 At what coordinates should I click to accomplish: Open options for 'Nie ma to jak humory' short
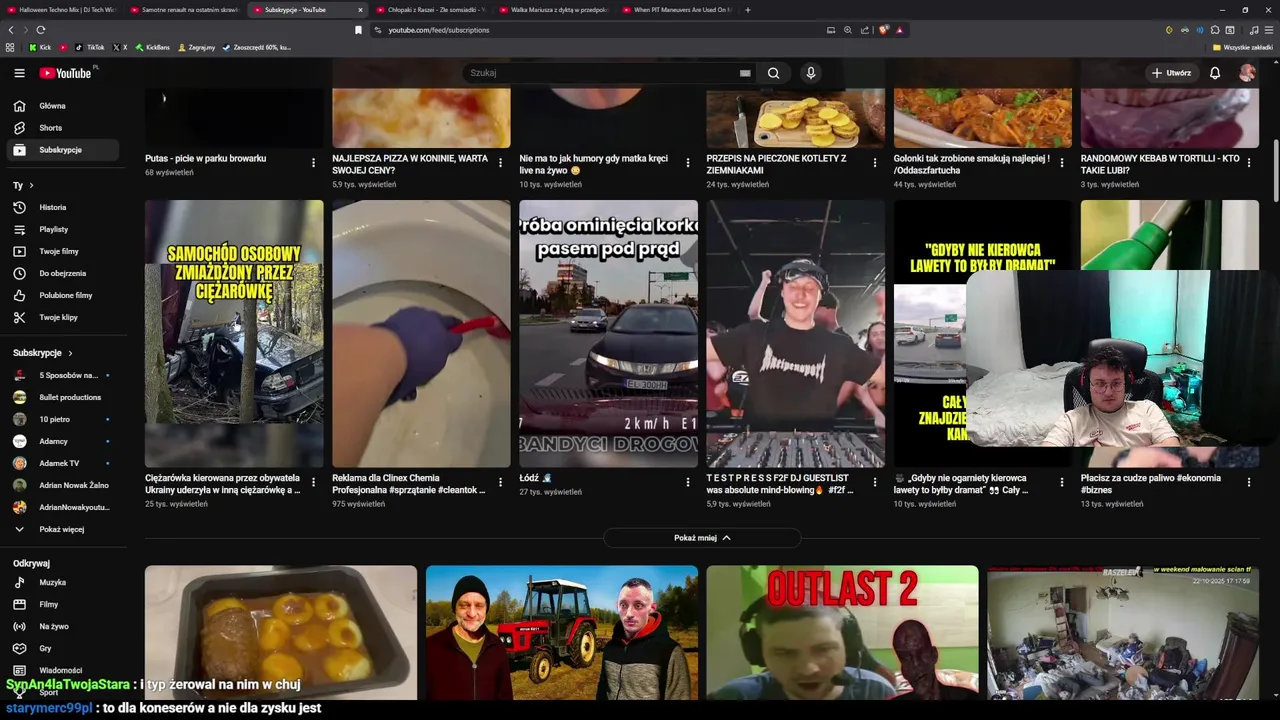687,163
